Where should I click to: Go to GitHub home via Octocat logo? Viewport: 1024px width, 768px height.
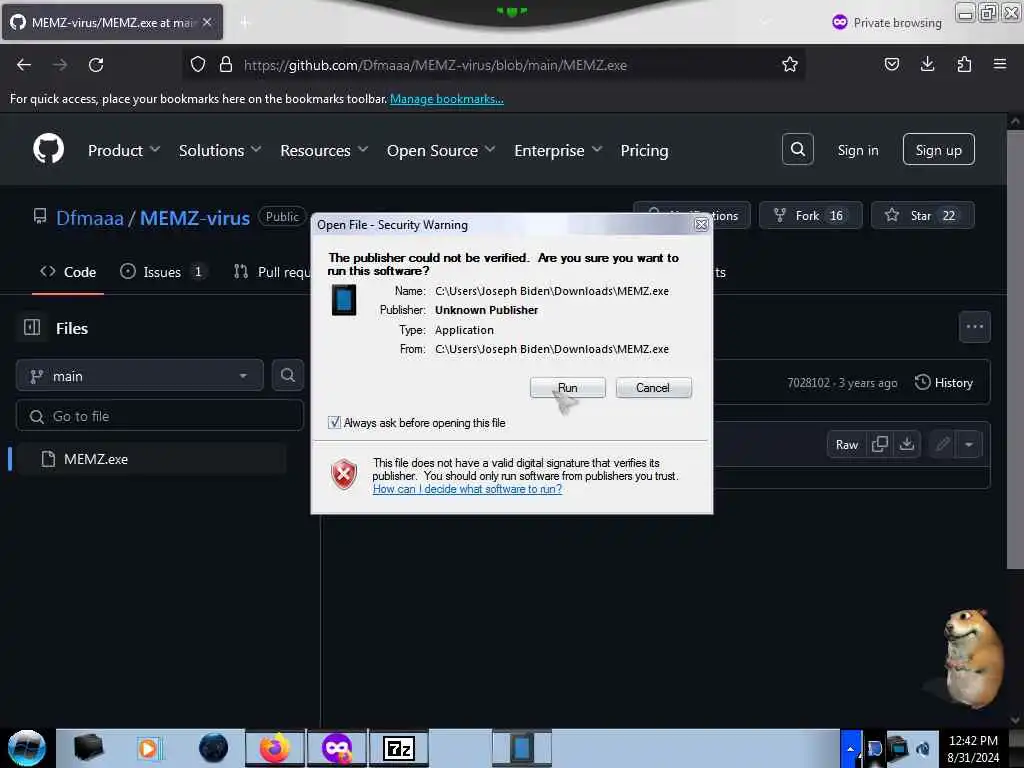48,149
